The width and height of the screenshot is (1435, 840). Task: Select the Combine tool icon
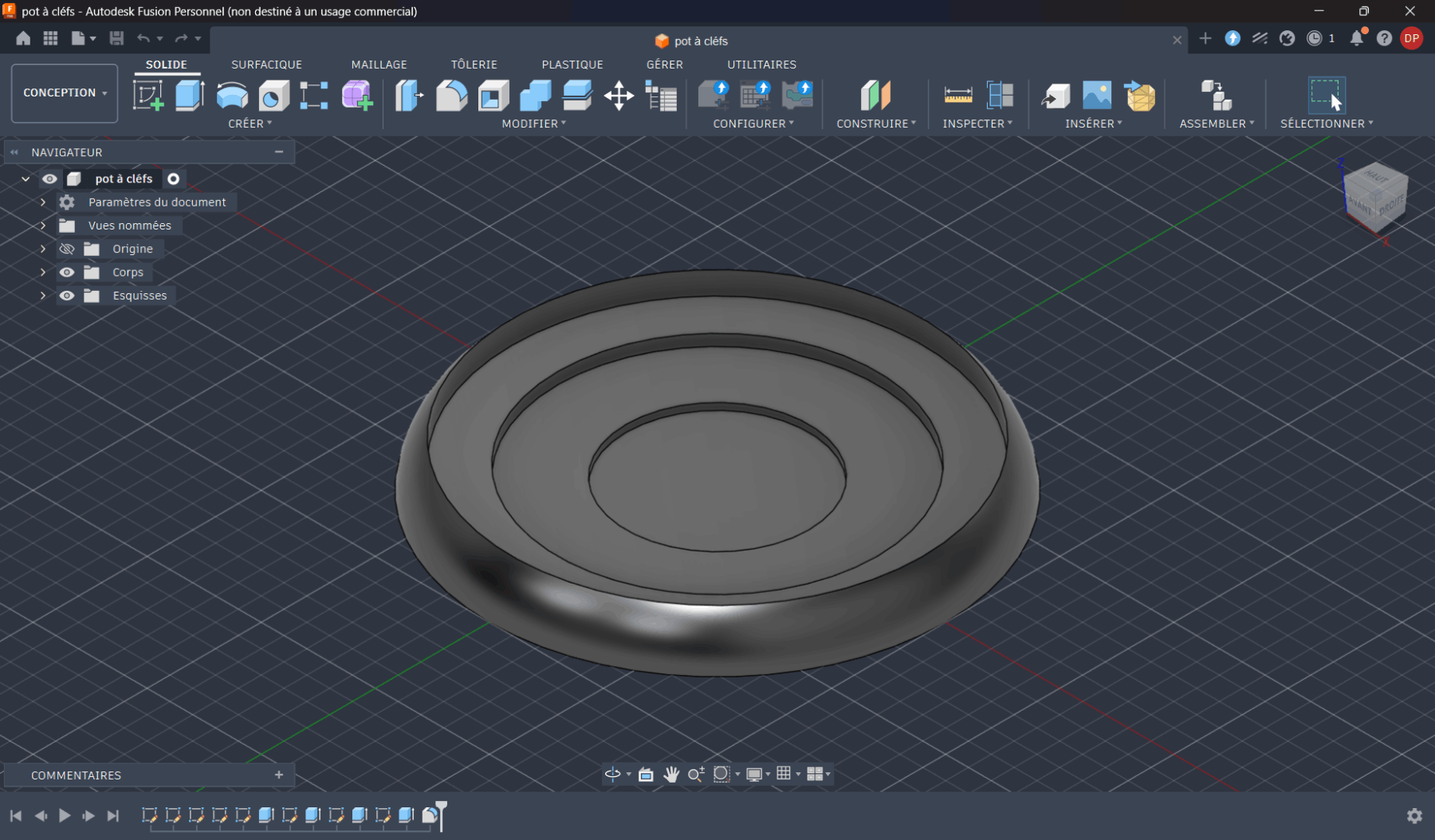pos(535,96)
